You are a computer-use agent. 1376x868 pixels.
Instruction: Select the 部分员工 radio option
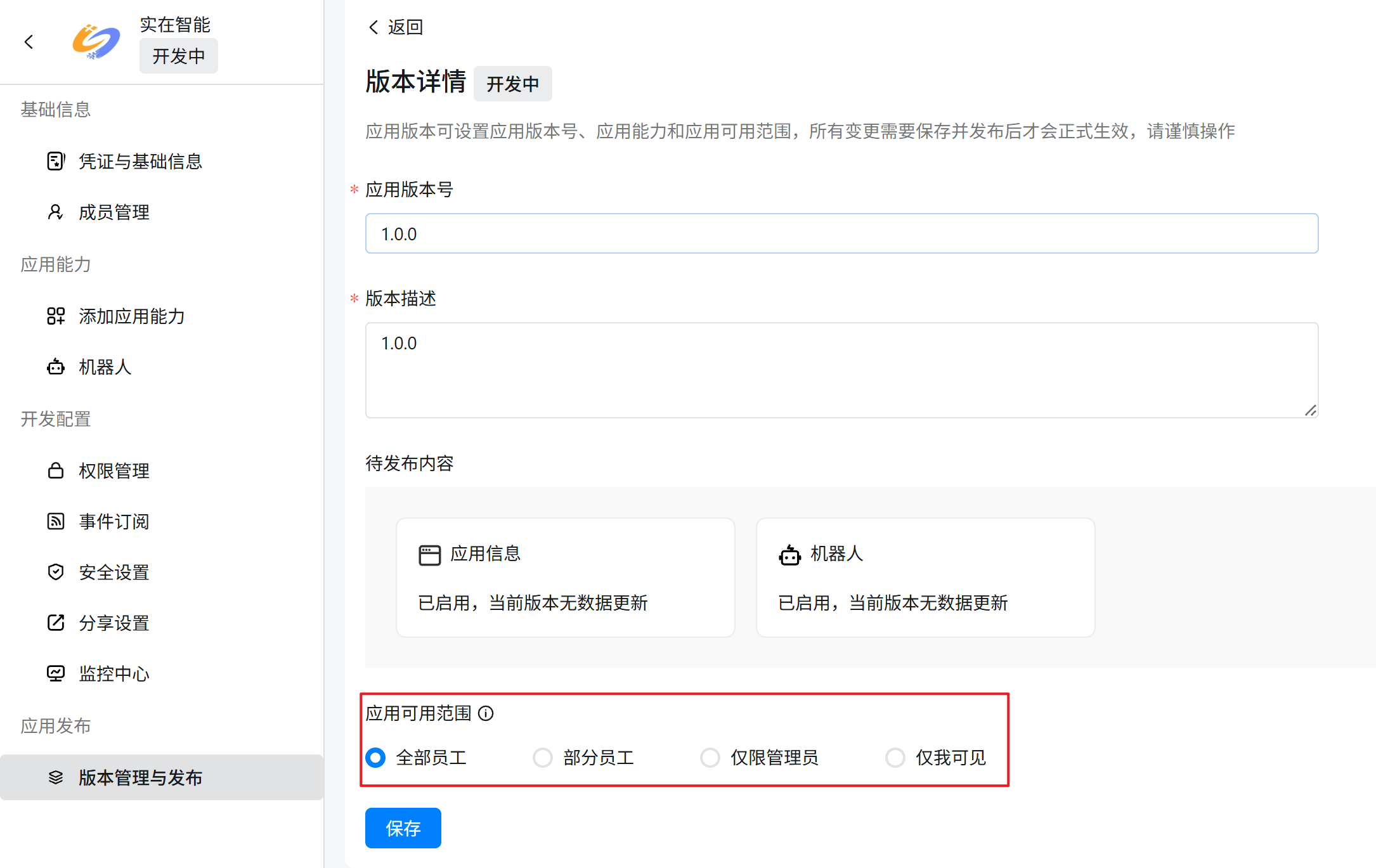click(543, 758)
